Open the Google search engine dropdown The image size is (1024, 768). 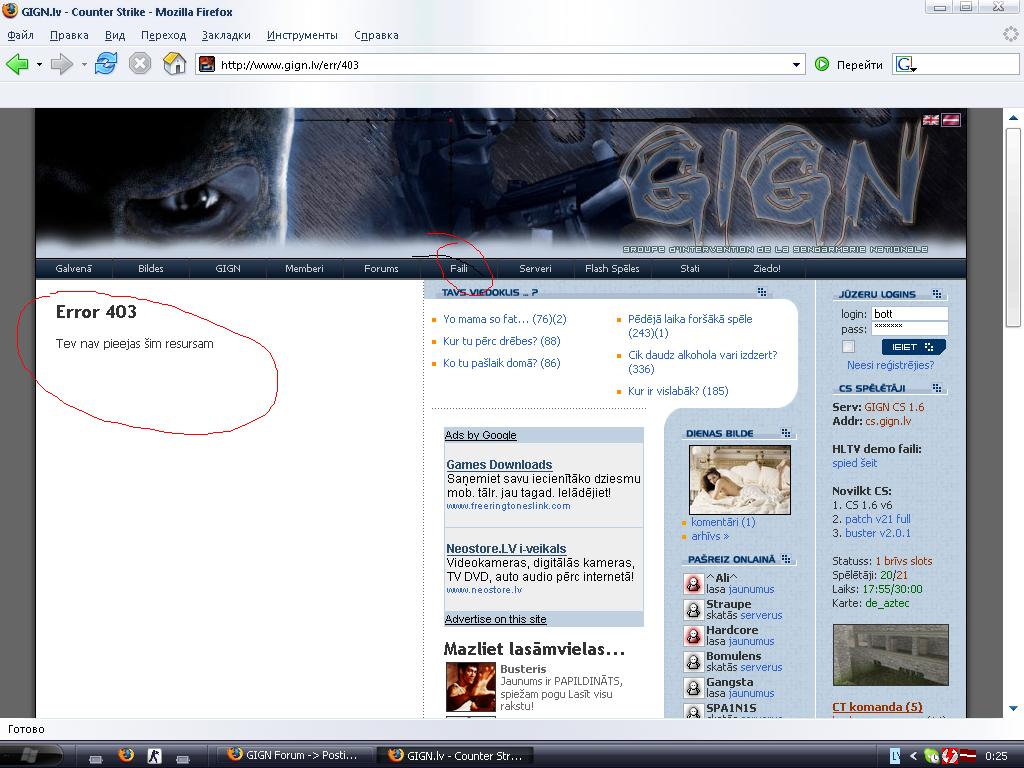coord(906,64)
